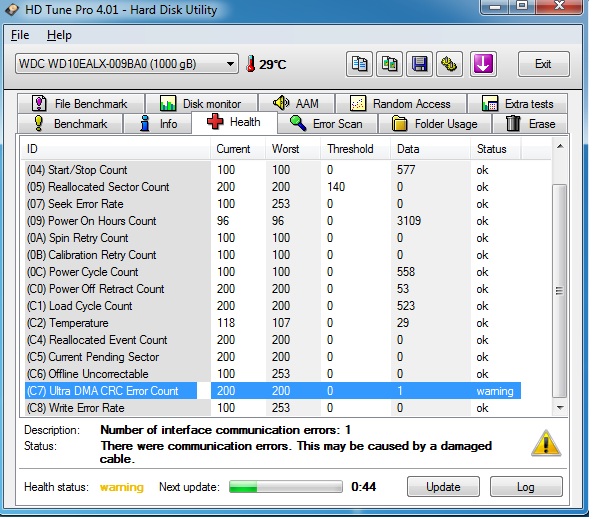Maximize the HD Tune Pro window
Image resolution: width=597 pixels, height=519 pixels.
point(522,6)
